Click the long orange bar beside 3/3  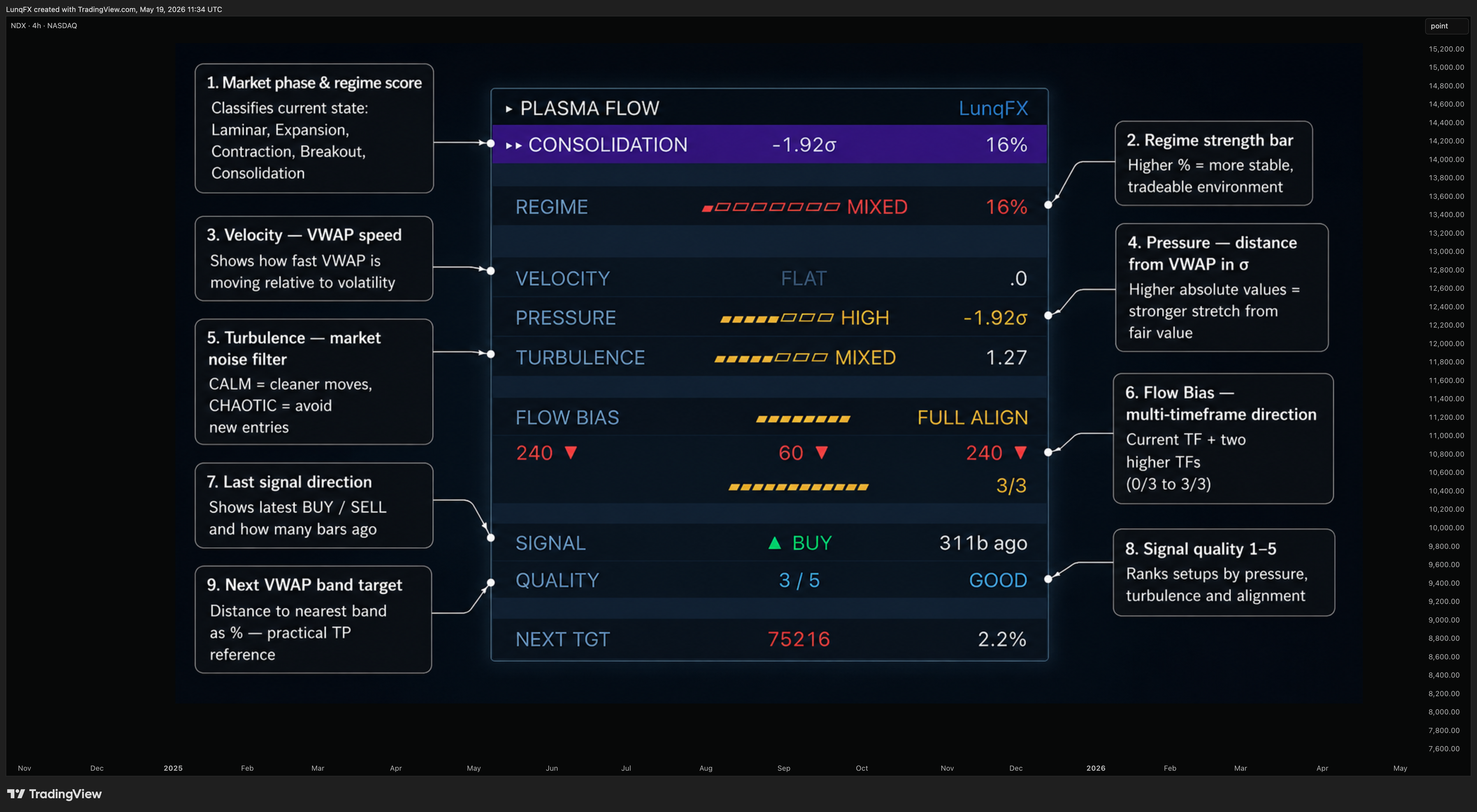click(x=798, y=487)
